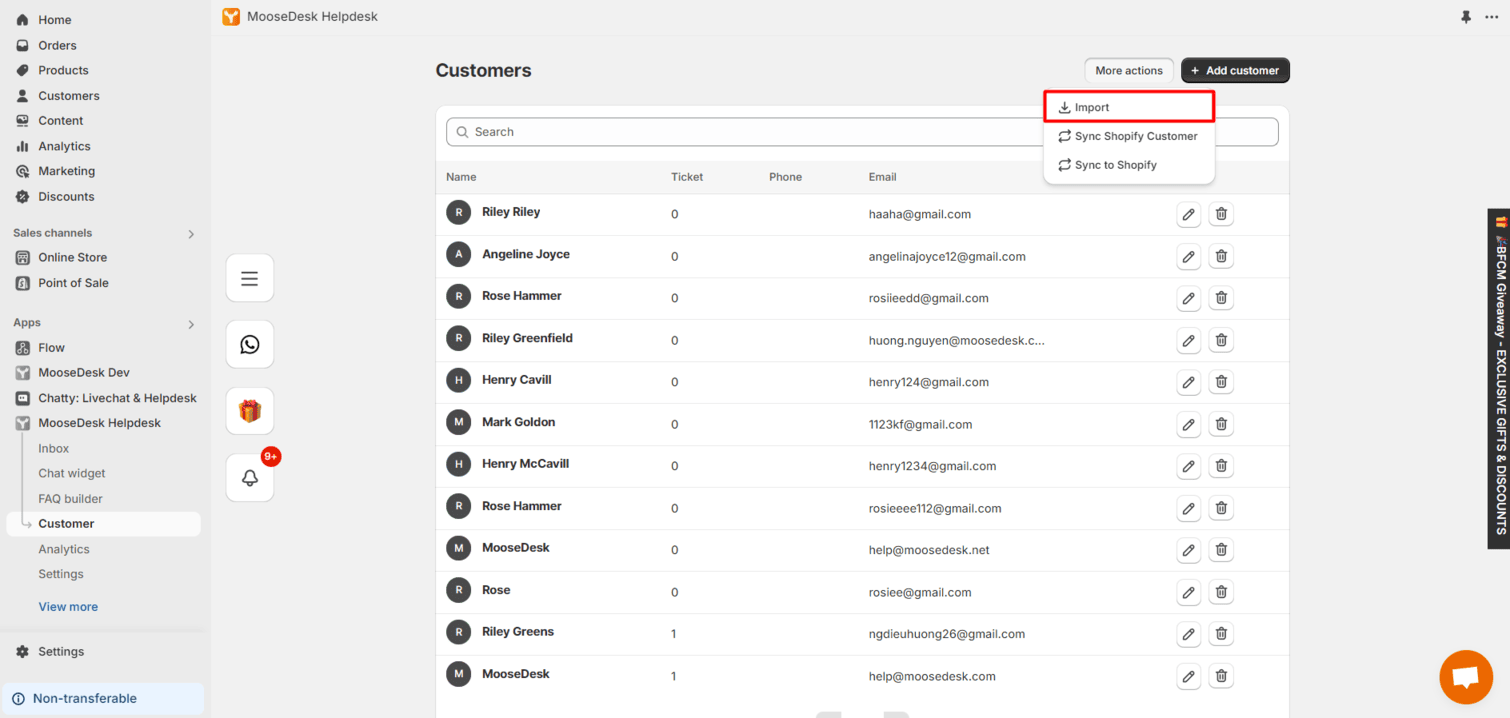Choose Sync Shopify Customer option
The height and width of the screenshot is (718, 1510).
1129,136
